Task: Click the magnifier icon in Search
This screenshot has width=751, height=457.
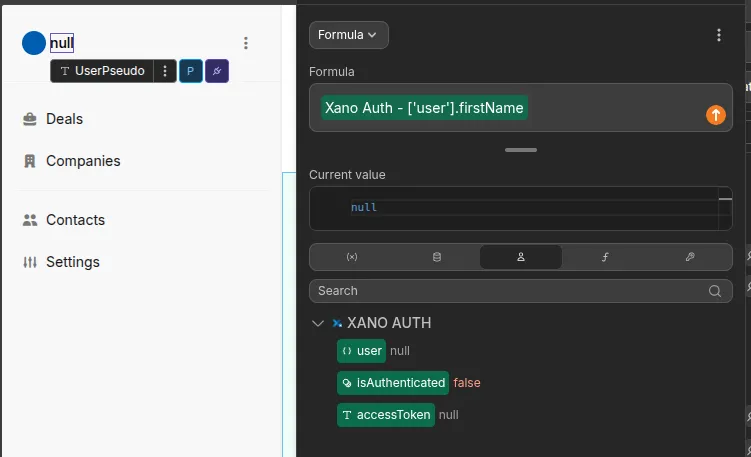Action: 715,291
